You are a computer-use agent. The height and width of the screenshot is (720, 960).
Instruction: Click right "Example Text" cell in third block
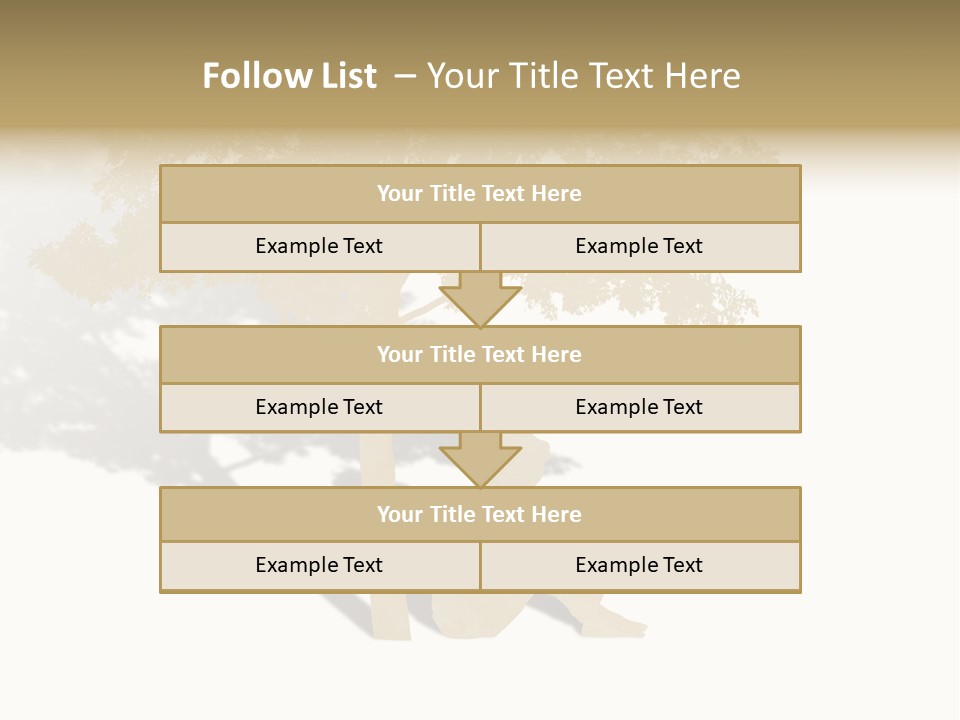tap(639, 565)
